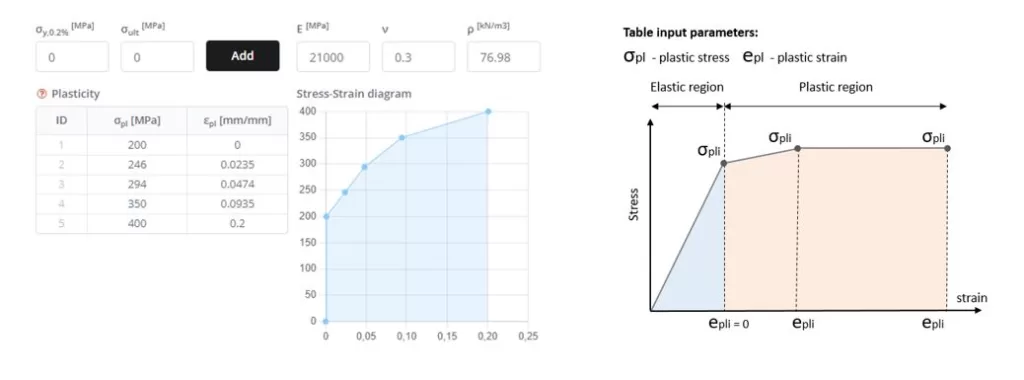The image size is (1024, 380).
Task: Select table cell with stress 350
Action: point(137,204)
